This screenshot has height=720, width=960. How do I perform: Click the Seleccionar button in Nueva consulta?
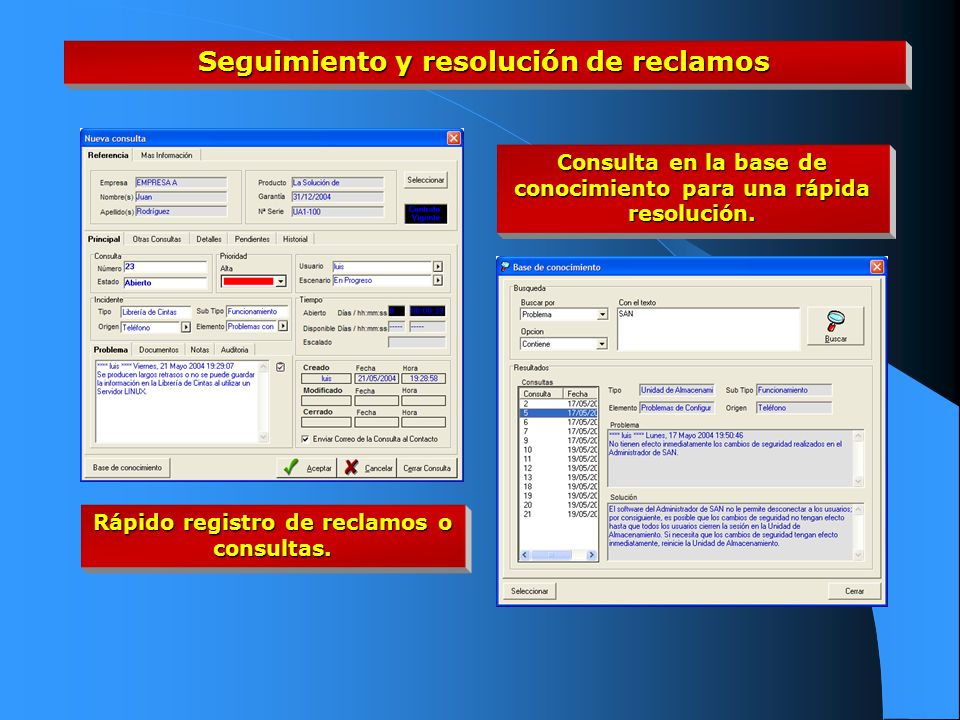[426, 180]
